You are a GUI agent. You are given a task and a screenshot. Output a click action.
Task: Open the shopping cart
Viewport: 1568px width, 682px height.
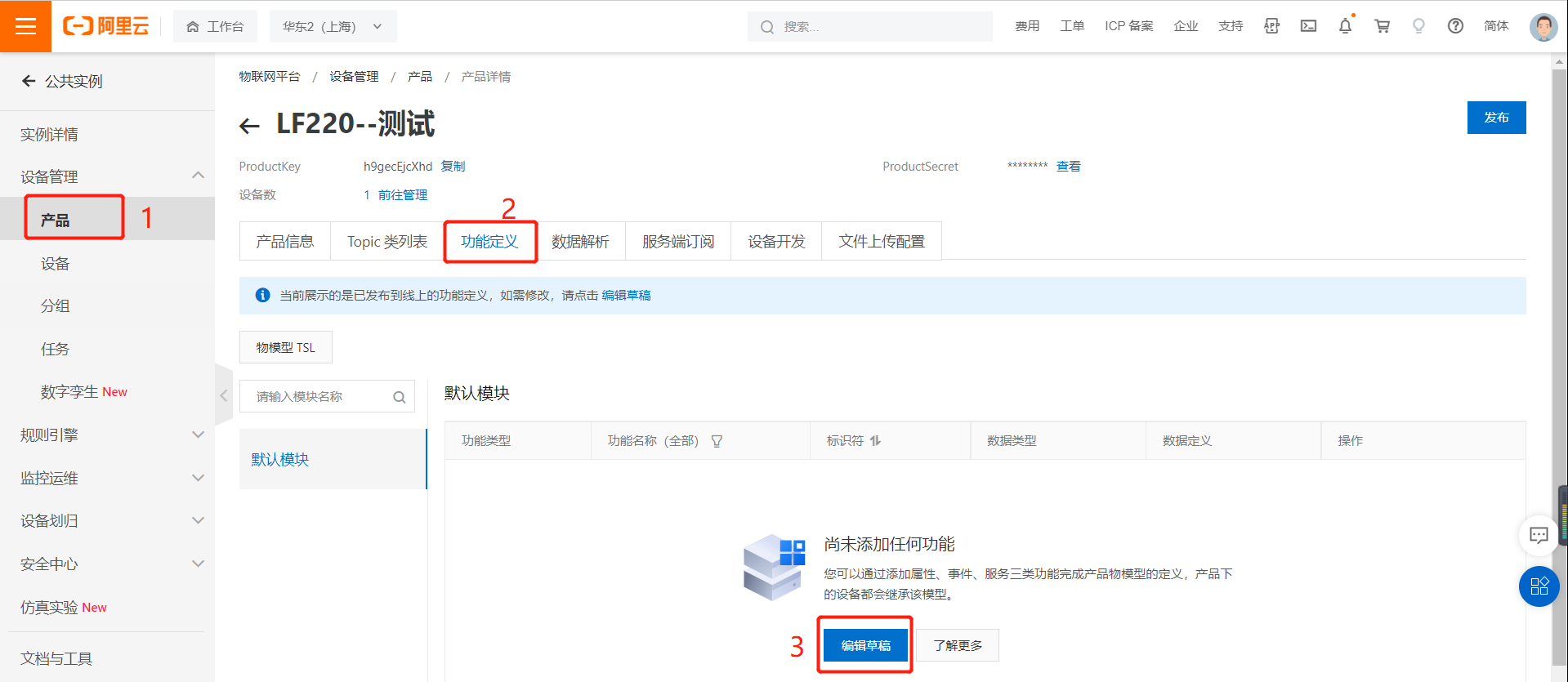click(1382, 26)
